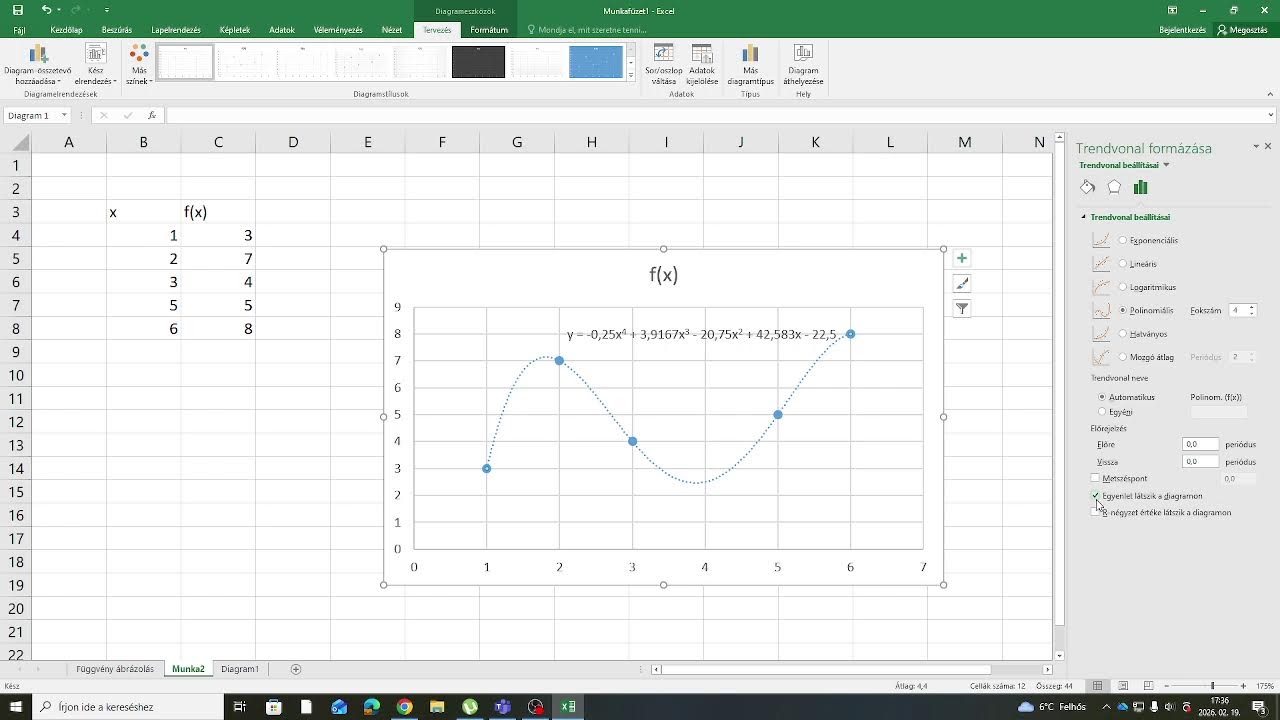Open Fill & Line paint bucket tab
Screen dimensions: 1280x720
1088,187
